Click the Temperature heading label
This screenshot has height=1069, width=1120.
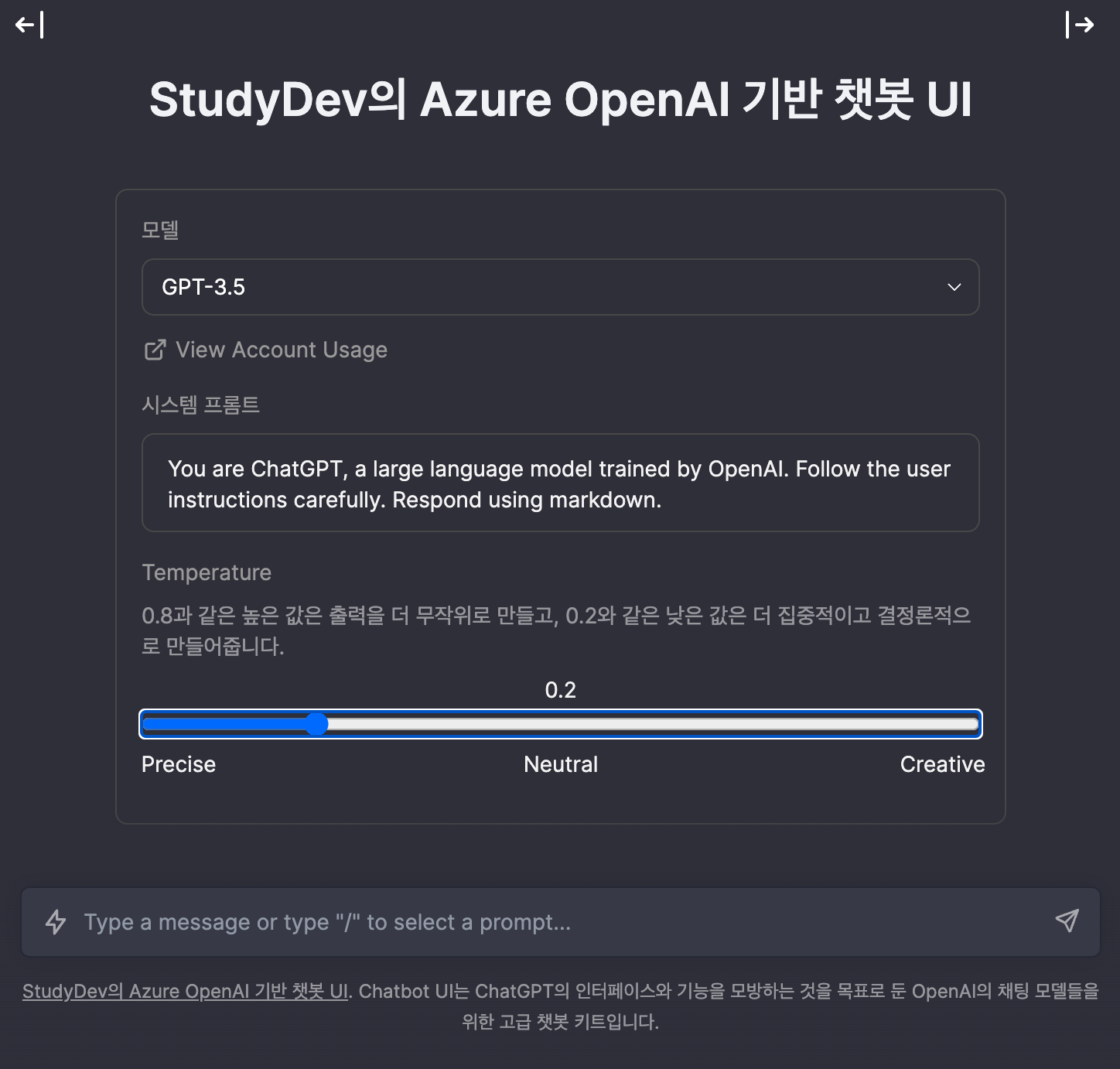[x=207, y=572]
